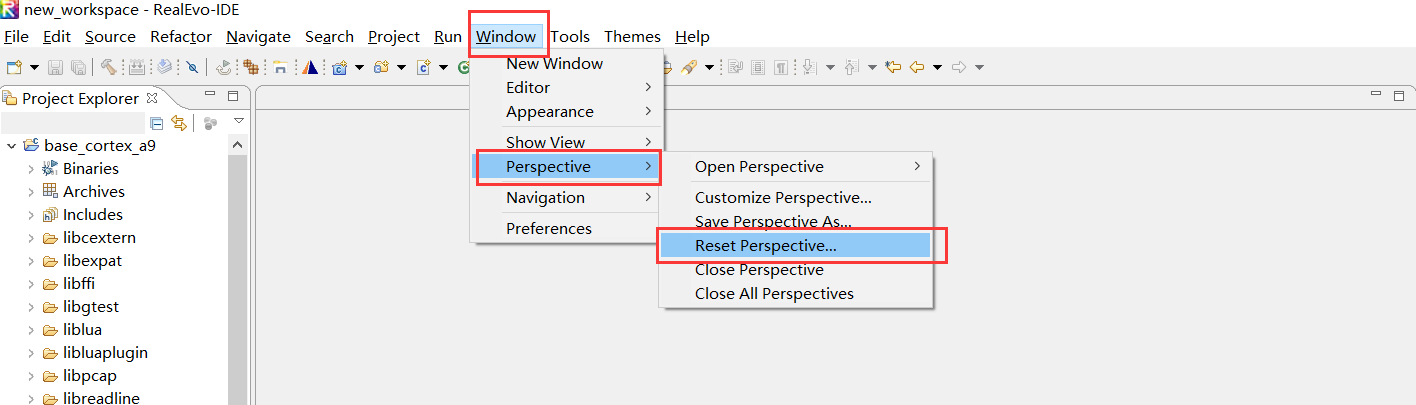The width and height of the screenshot is (1416, 405).
Task: Toggle Link with Editor in Project Explorer
Action: (x=179, y=123)
